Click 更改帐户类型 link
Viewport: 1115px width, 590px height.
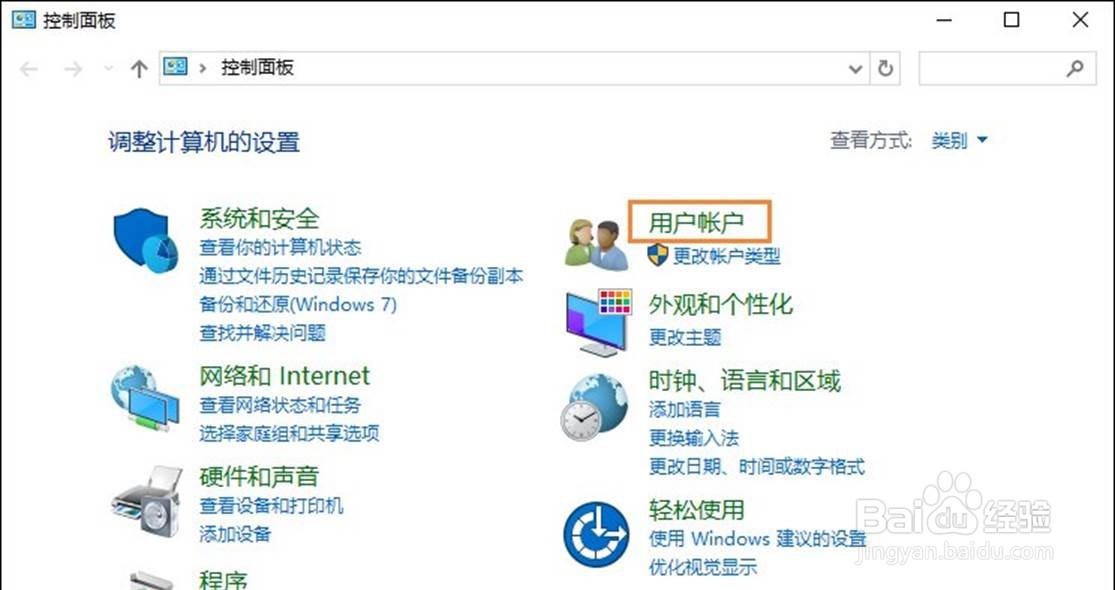726,256
